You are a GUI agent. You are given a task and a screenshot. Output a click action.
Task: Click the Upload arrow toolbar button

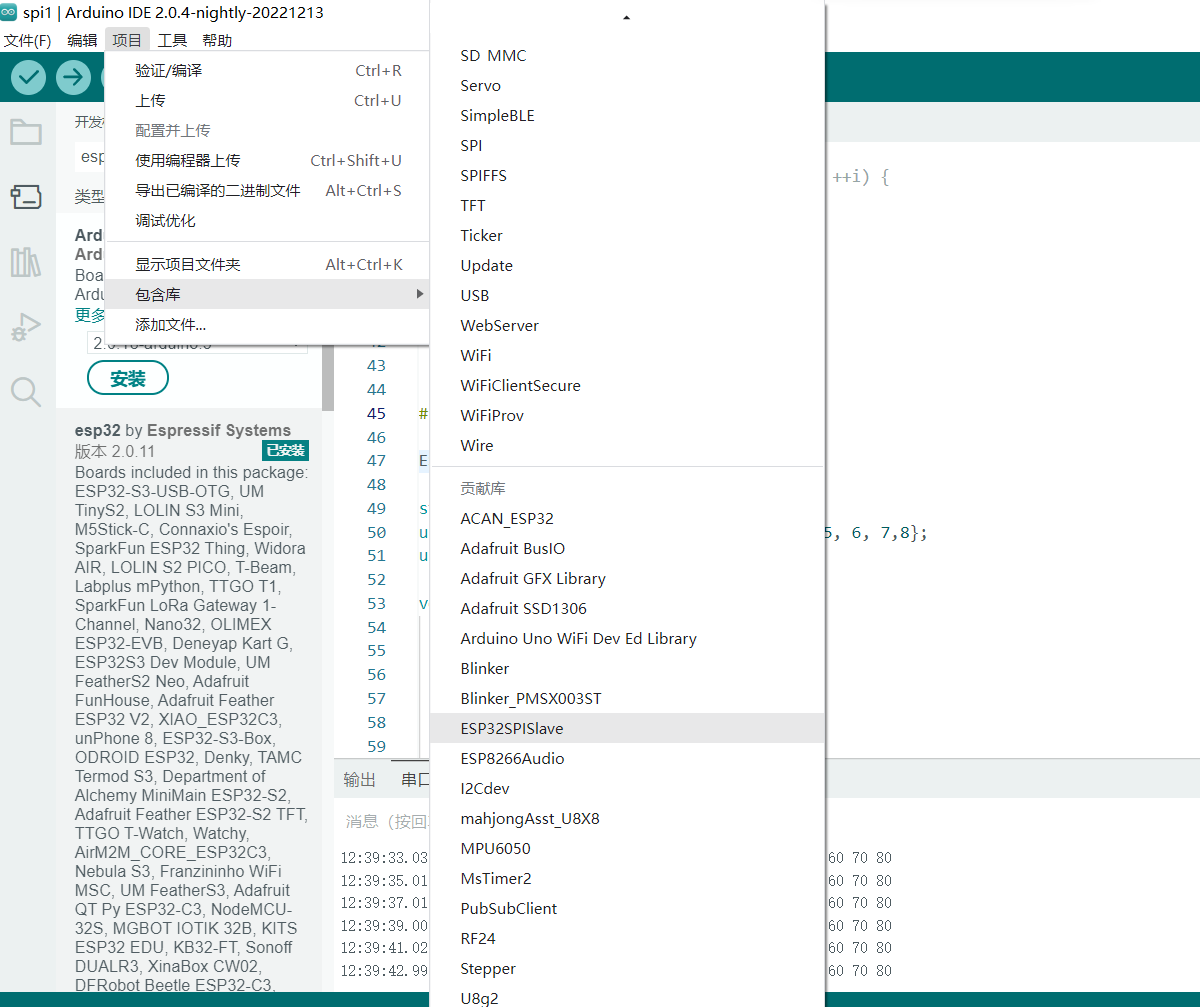tap(73, 77)
